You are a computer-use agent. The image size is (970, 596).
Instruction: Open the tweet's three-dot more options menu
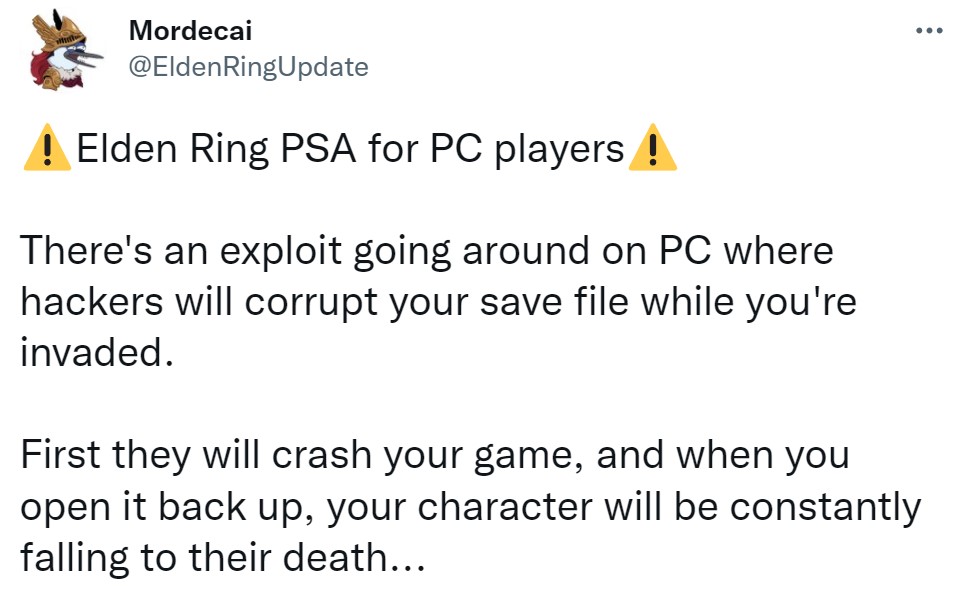[929, 31]
